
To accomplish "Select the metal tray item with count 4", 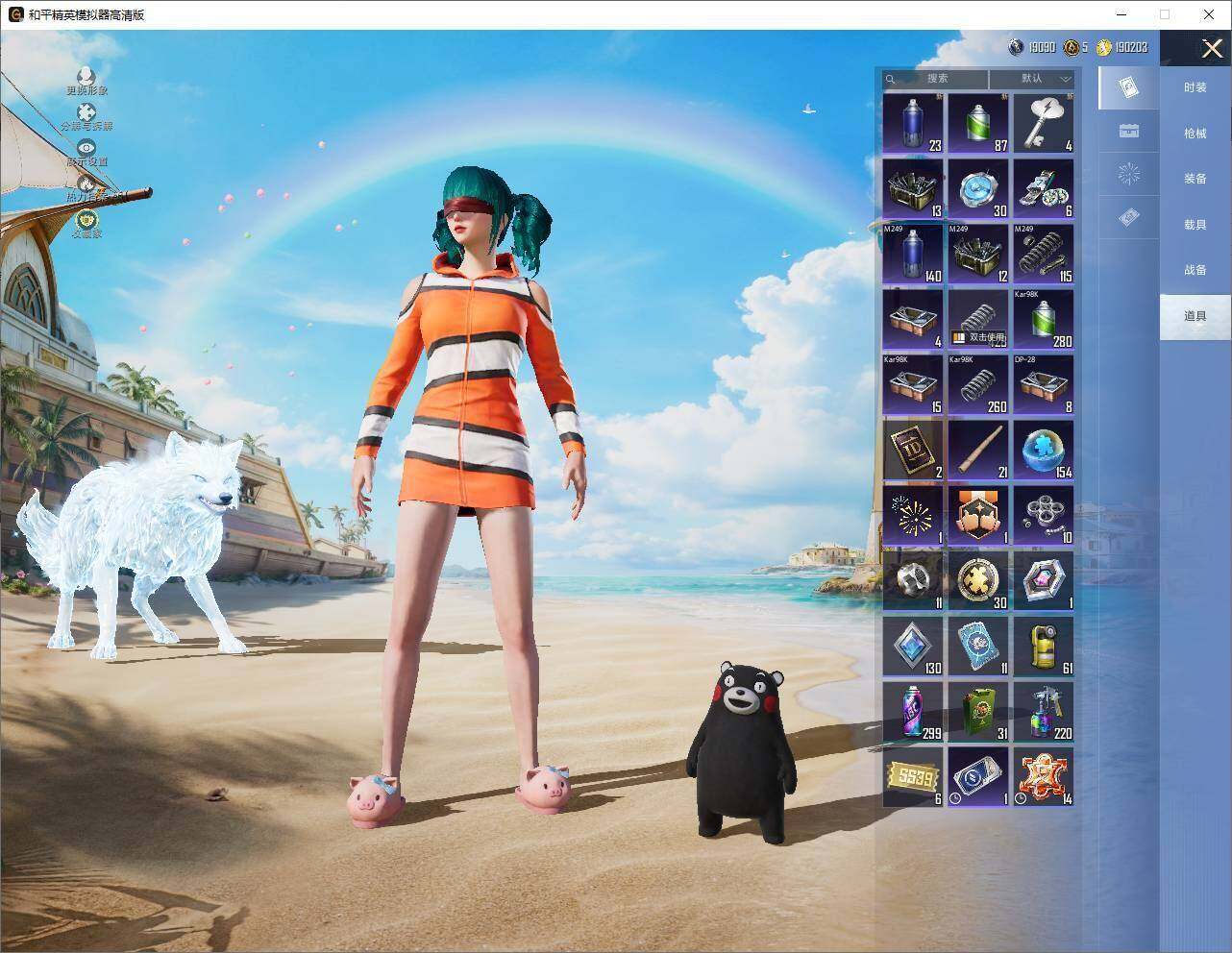I will (913, 319).
